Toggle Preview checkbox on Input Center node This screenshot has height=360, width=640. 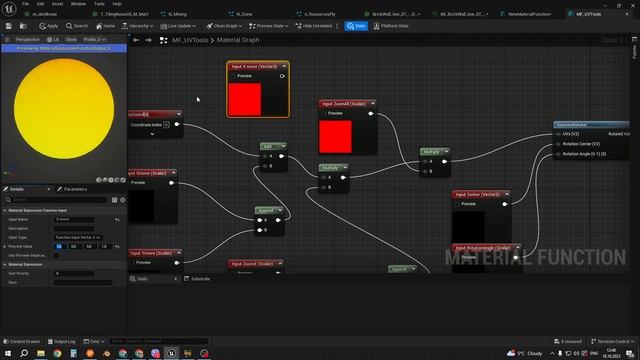pos(458,204)
